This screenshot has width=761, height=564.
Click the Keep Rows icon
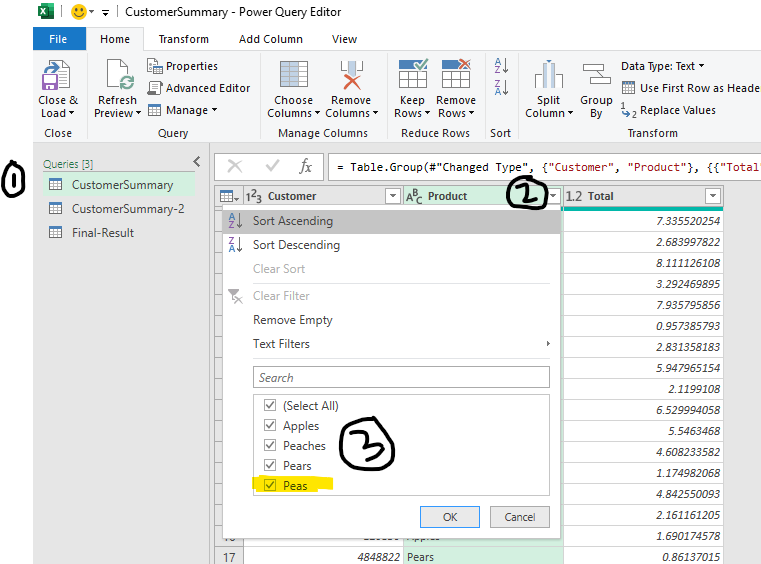click(413, 74)
